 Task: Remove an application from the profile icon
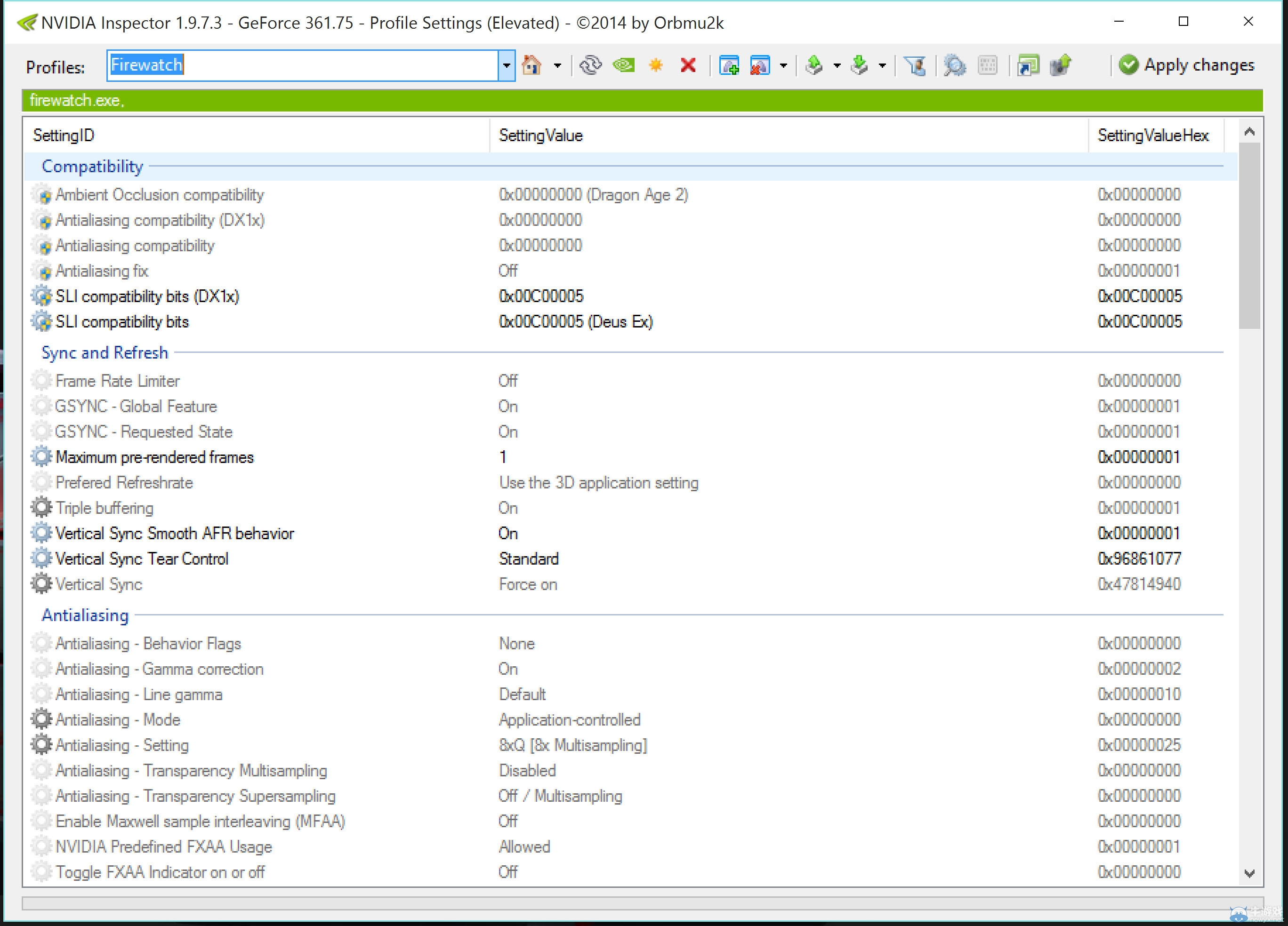(760, 65)
